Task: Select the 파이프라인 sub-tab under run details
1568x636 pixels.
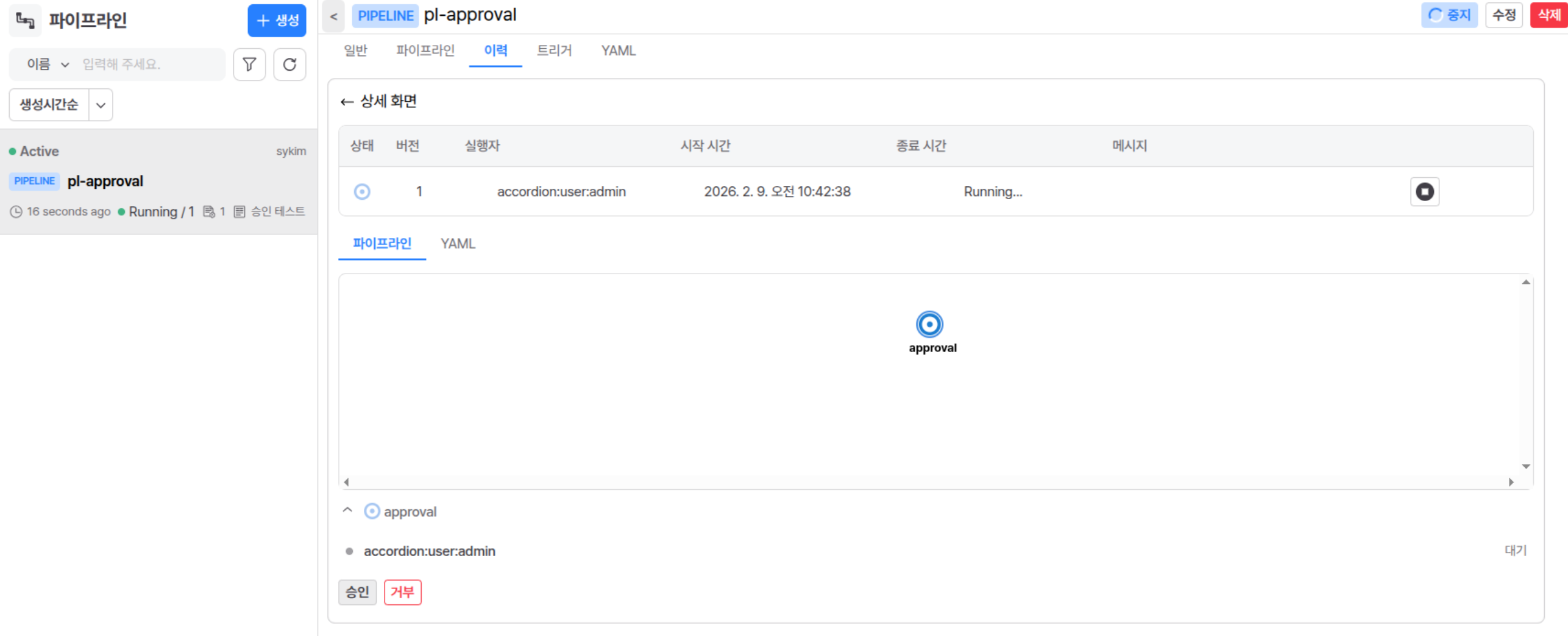Action: (382, 243)
